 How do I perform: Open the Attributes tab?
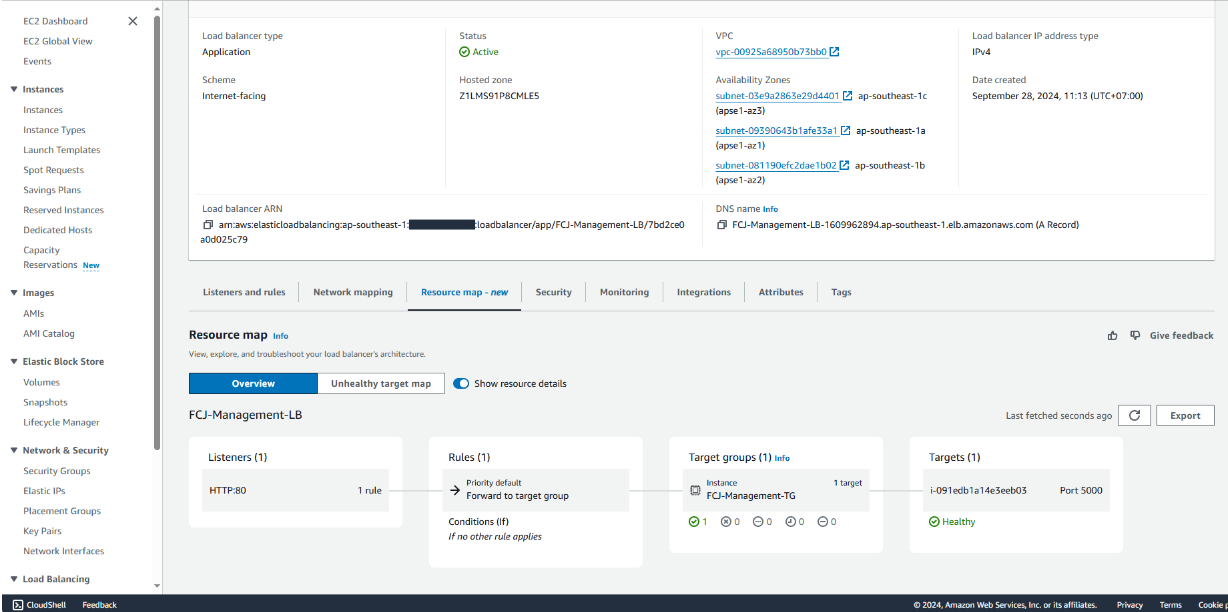click(781, 292)
